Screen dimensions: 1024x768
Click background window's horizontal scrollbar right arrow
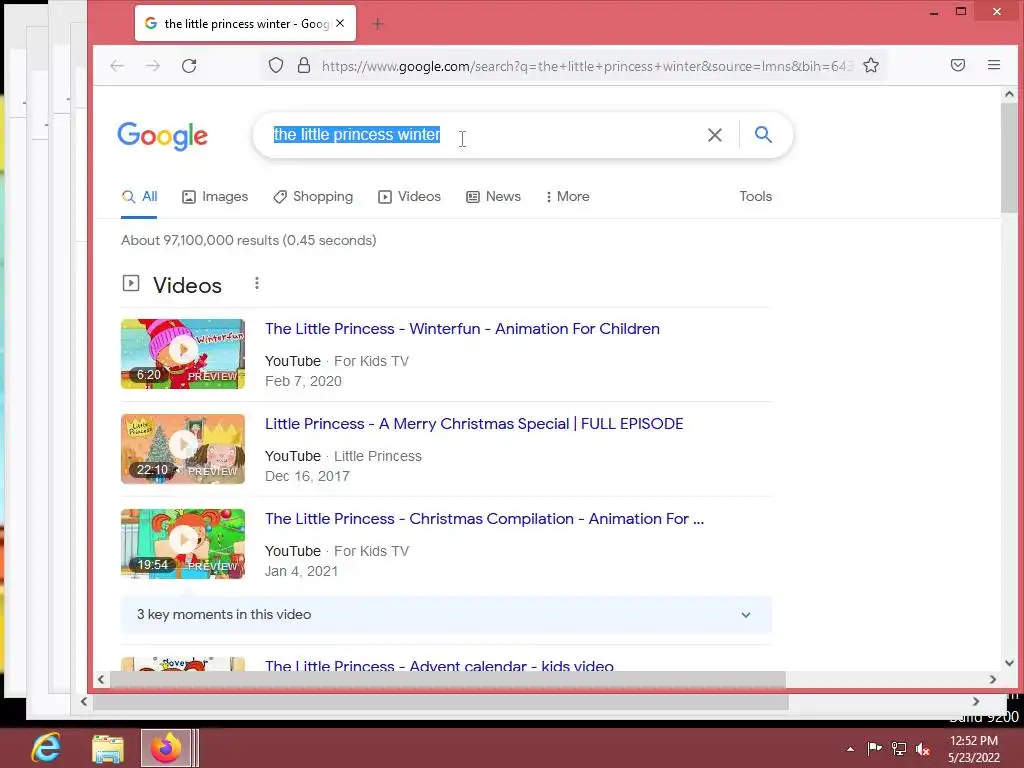tap(976, 701)
